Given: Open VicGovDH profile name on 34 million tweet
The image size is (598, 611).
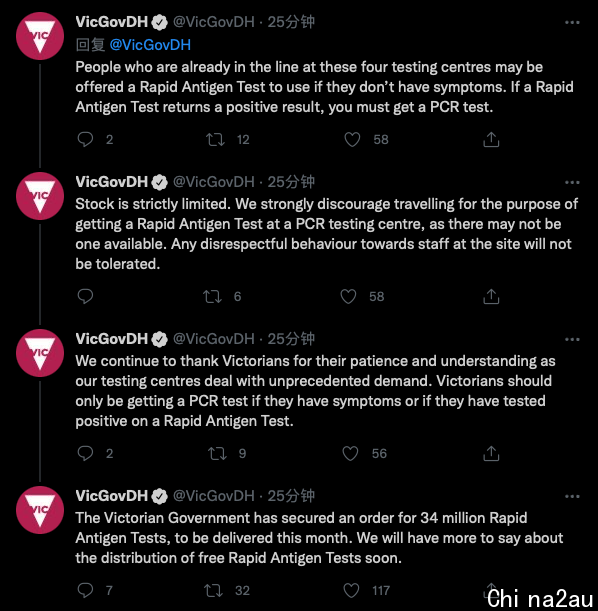Looking at the screenshot, I should tap(112, 496).
